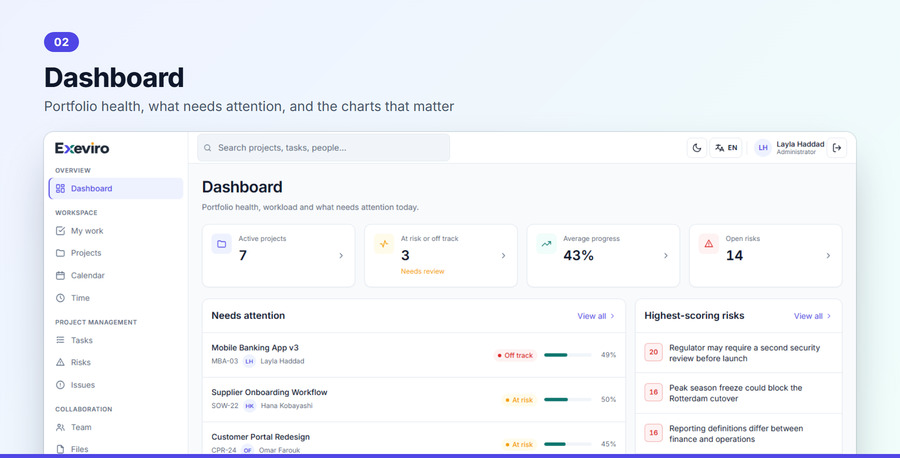This screenshot has width=900, height=458.
Task: Click the score 16 badge for Reporting definitions
Action: click(653, 433)
